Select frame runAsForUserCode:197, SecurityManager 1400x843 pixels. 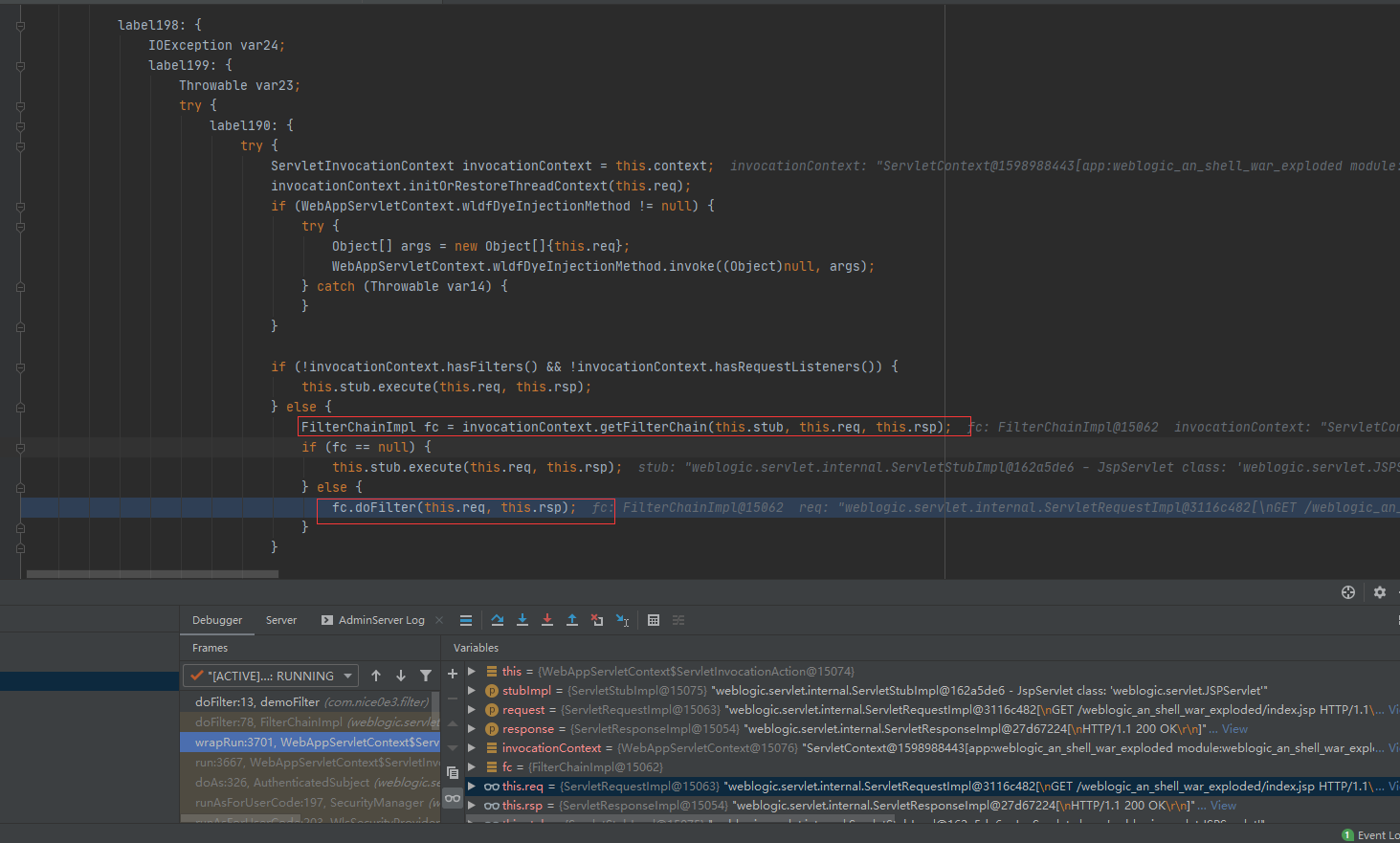pos(311,803)
